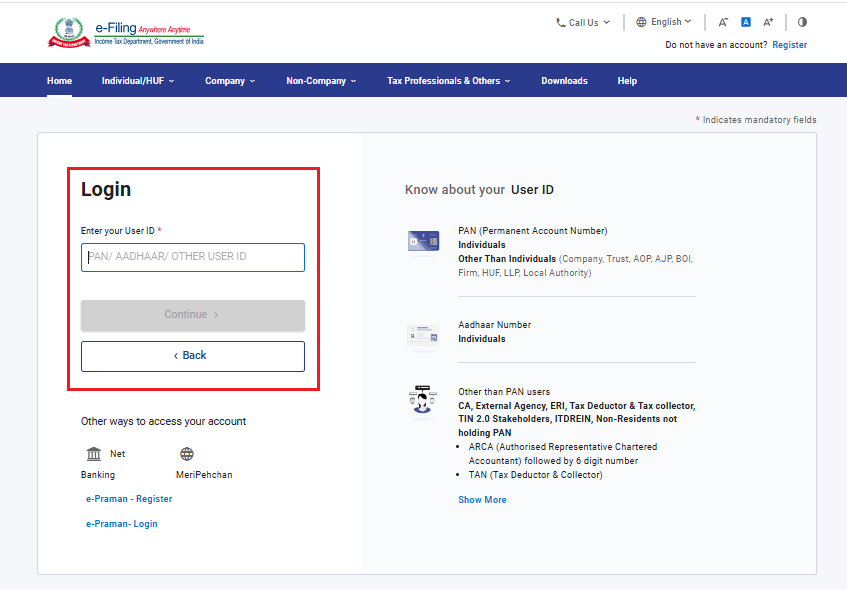Click the globe icon beside English
This screenshot has height=589, width=847.
pos(641,22)
